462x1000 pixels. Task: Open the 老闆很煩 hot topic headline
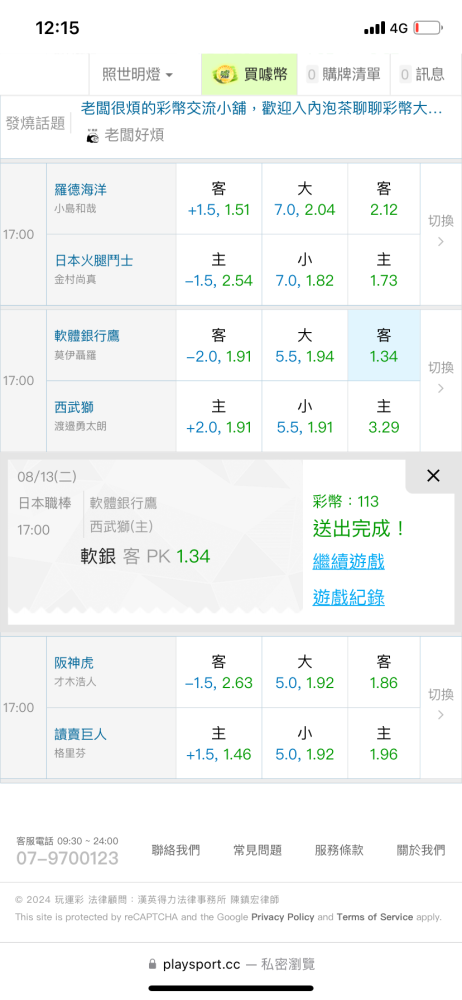click(x=262, y=109)
